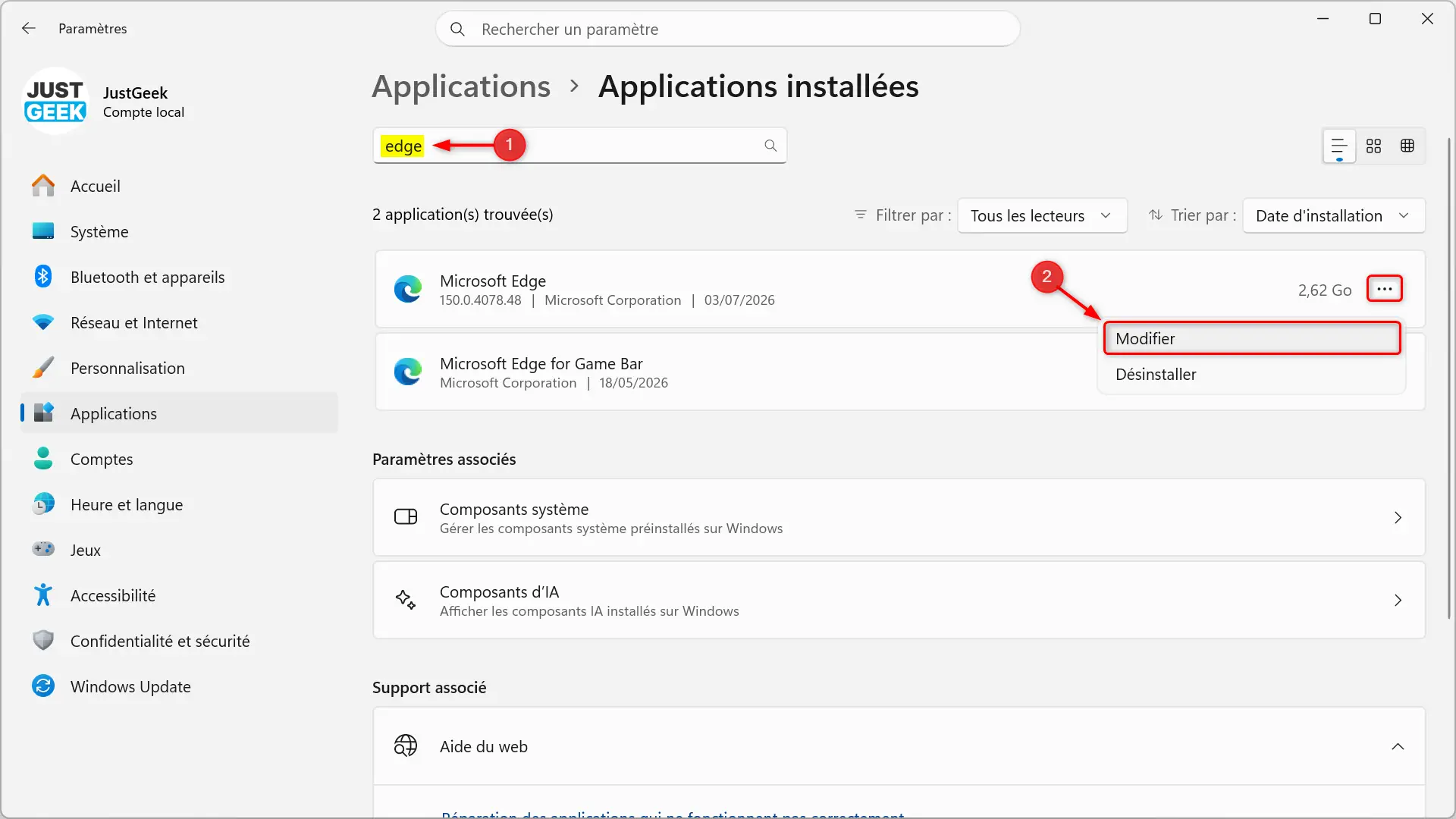
Task: Click the Applications breadcrumb link
Action: [461, 86]
